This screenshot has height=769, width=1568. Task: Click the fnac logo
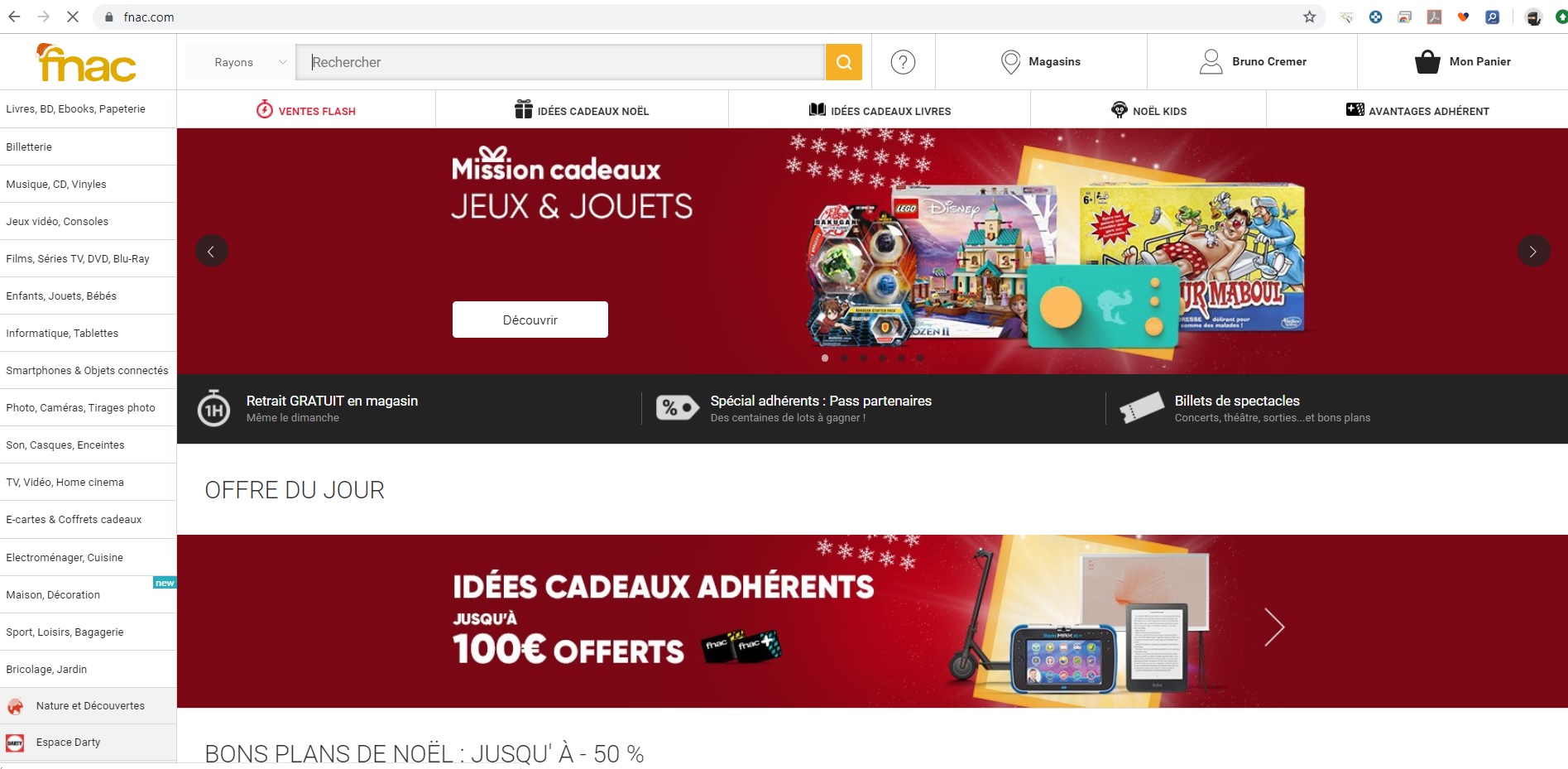pyautogui.click(x=86, y=63)
